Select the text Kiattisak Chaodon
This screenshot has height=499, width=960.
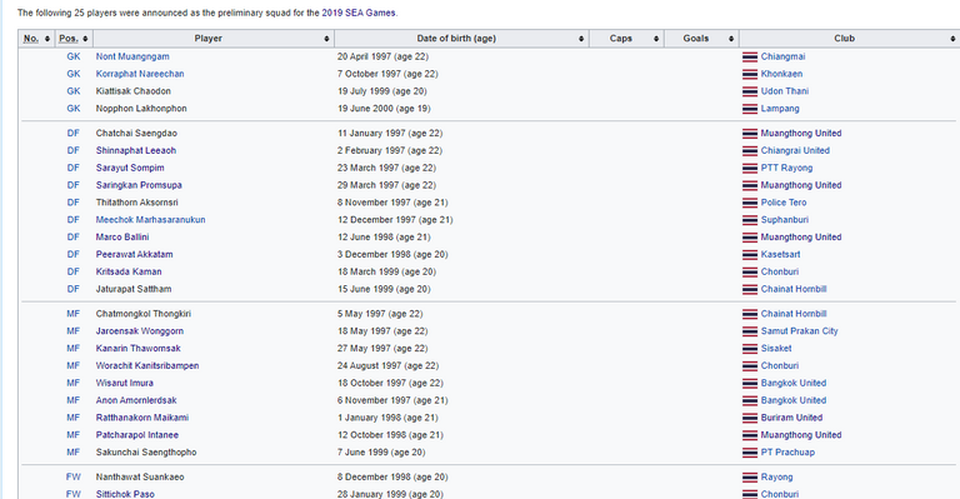click(133, 91)
